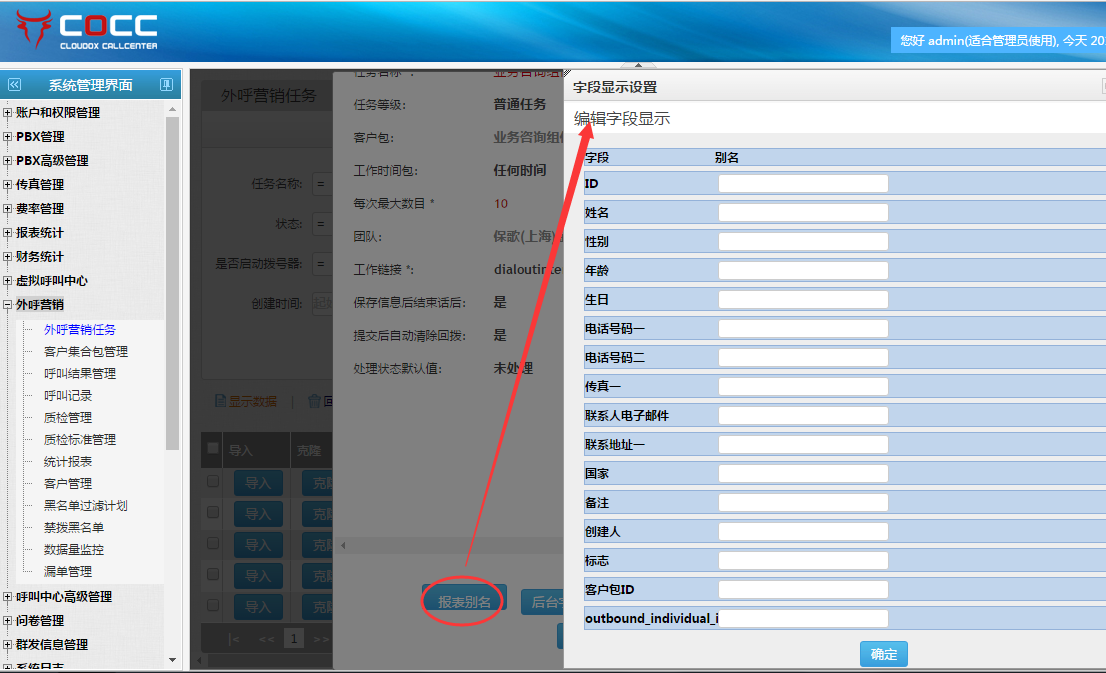Viewport: 1106px width, 673px height.
Task: Collapse sidebar with double-arrow icon
Action: pyautogui.click(x=14, y=85)
